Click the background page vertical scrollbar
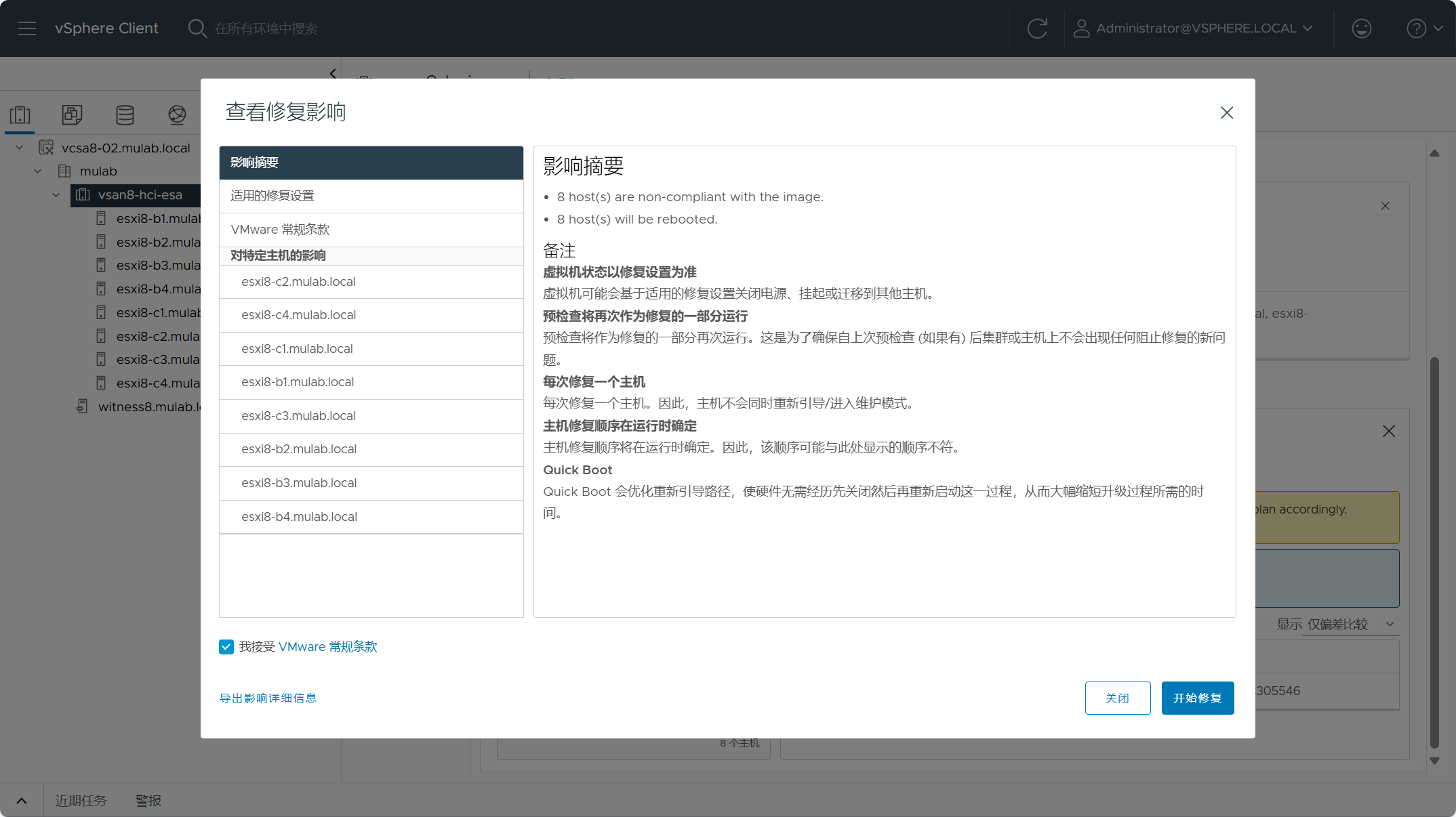 [x=1434, y=552]
